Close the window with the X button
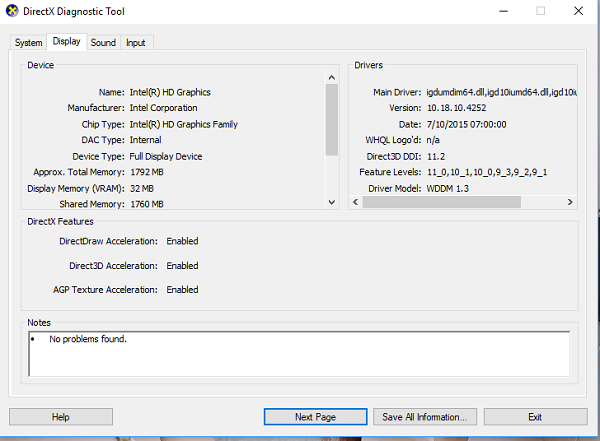600x441 pixels. 578,11
